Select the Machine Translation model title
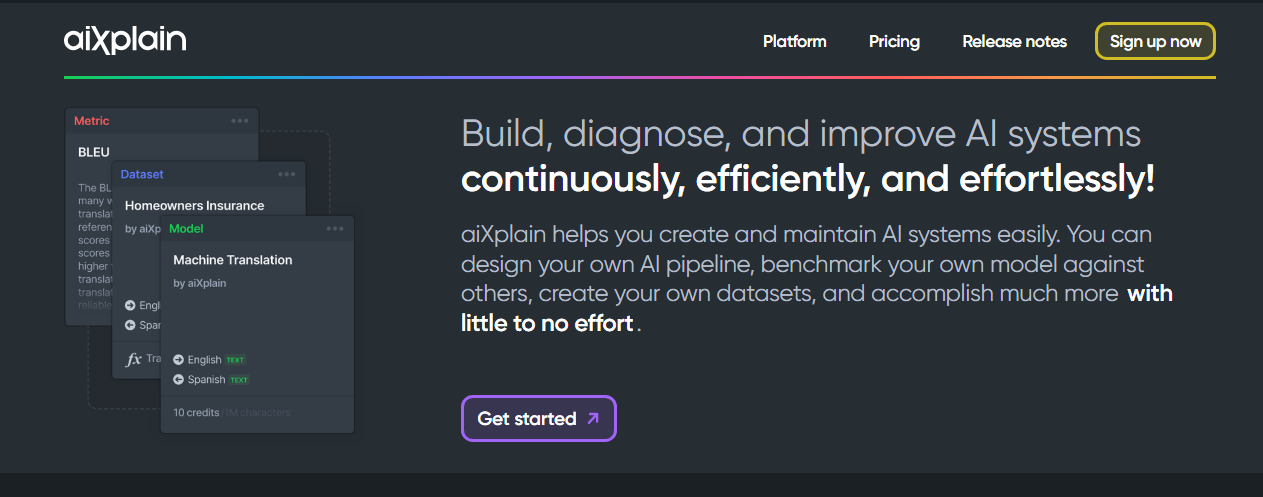The height and width of the screenshot is (497, 1263). tap(233, 260)
